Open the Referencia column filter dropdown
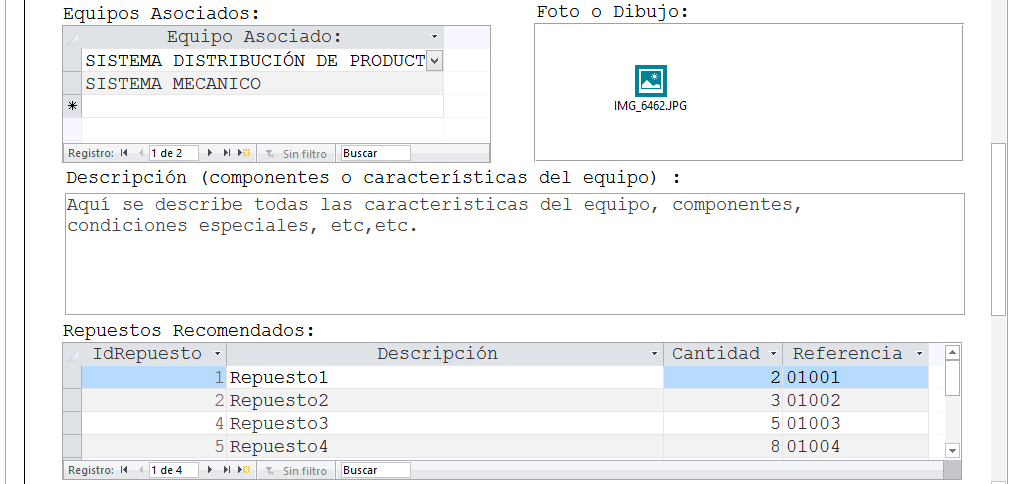Image resolution: width=1014 pixels, height=484 pixels. tap(919, 354)
